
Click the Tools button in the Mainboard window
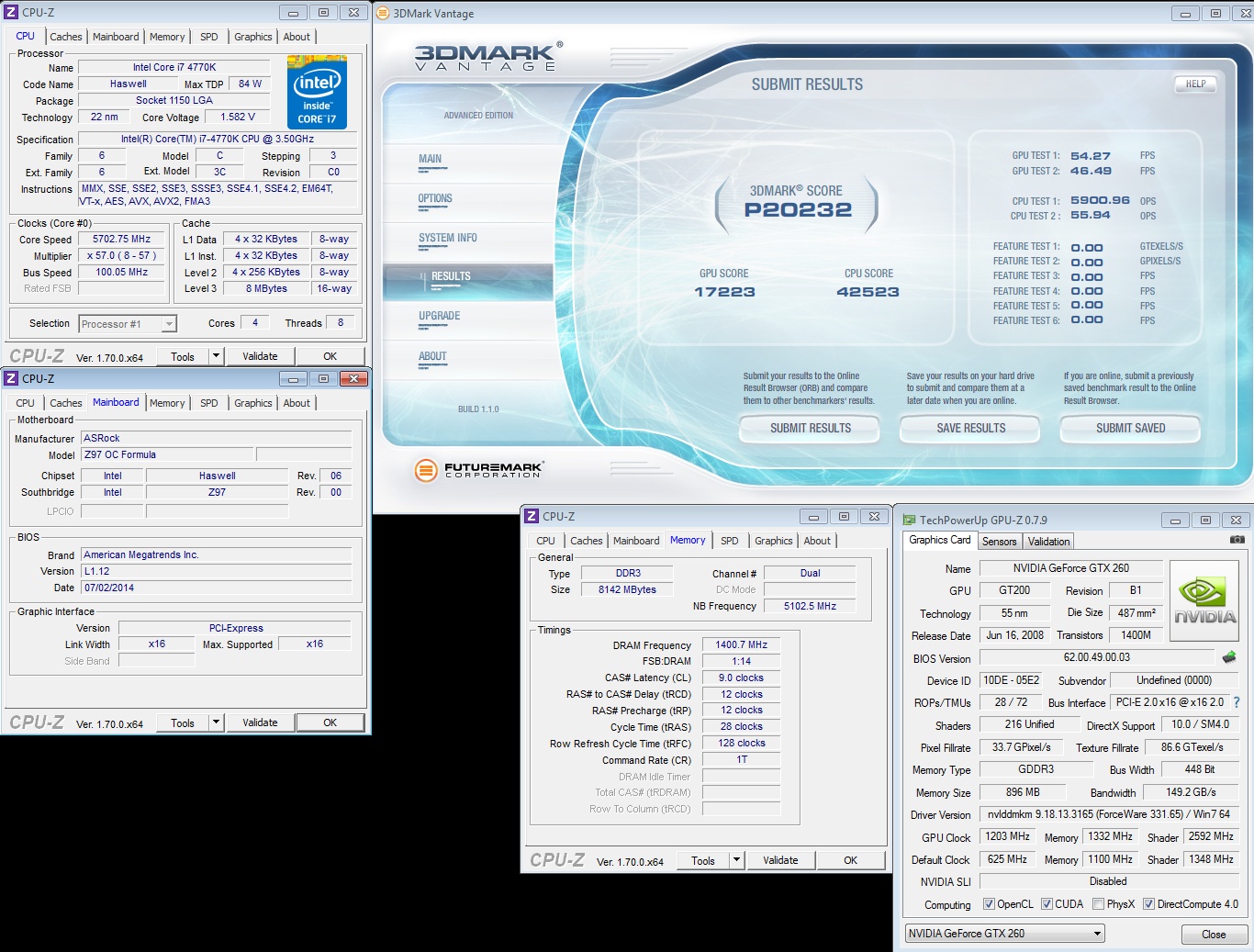click(x=183, y=722)
